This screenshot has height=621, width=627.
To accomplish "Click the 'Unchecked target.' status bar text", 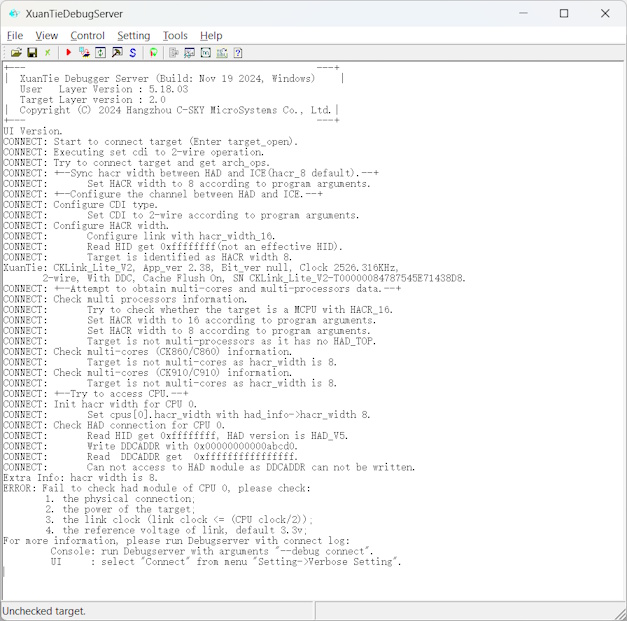I will click(x=44, y=610).
